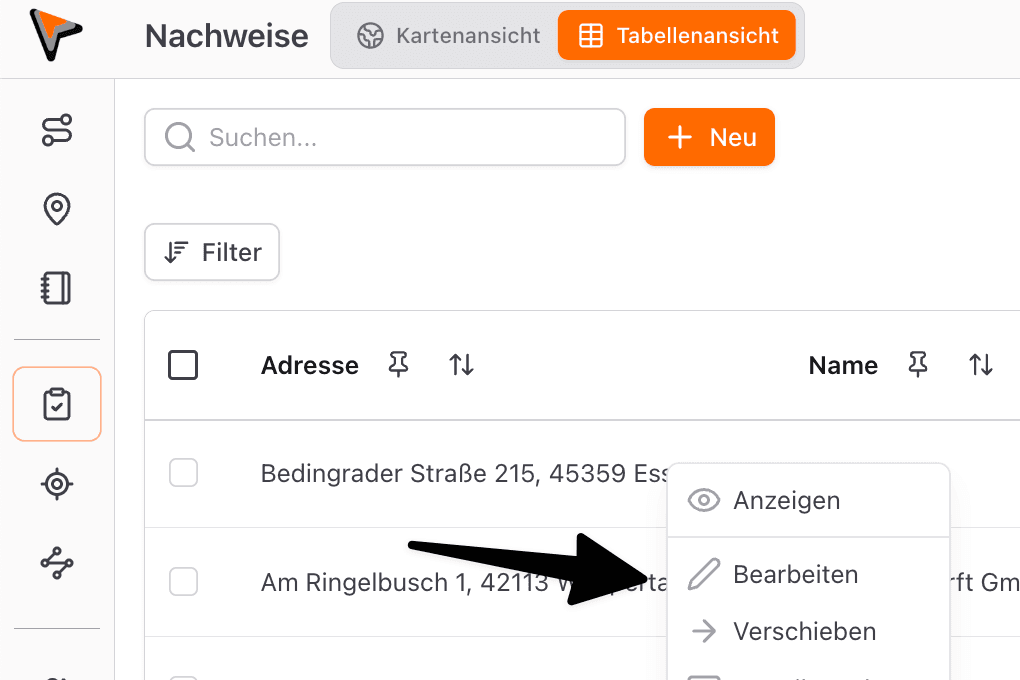Toggle sorting on the Adresse column
1020x680 pixels.
click(x=461, y=365)
